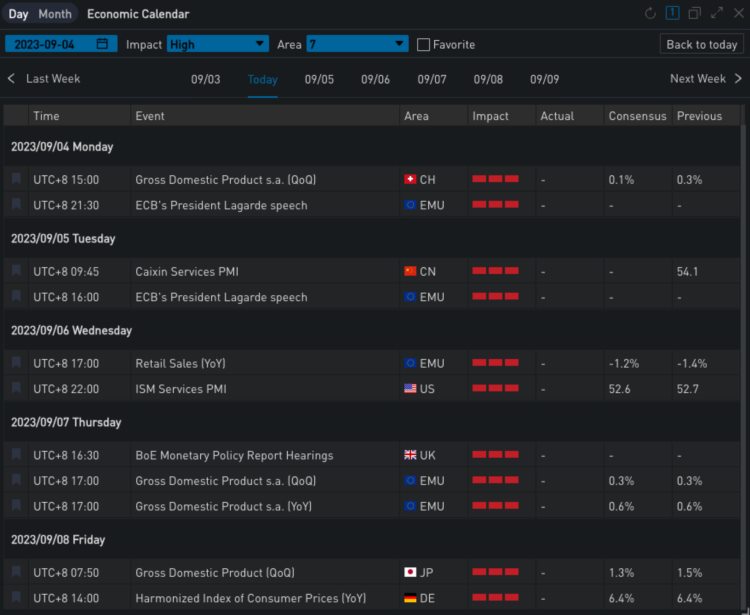Click the pop-out window icon
Image resolution: width=750 pixels, height=615 pixels.
pos(695,14)
